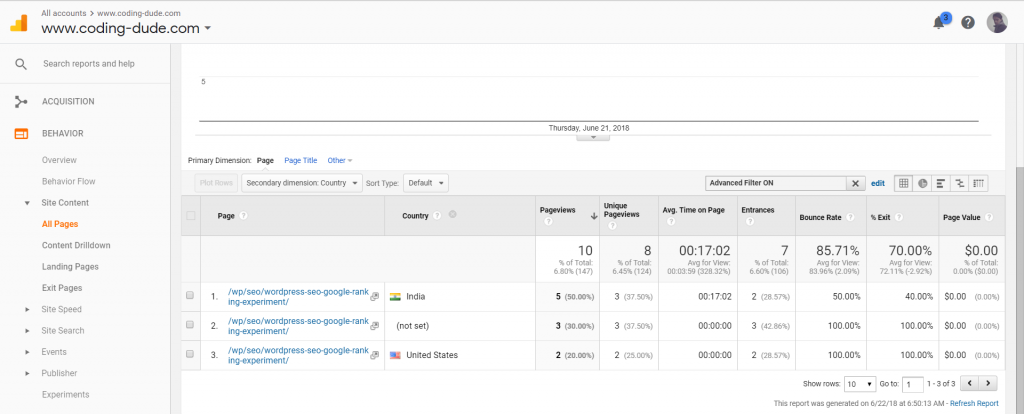Screen dimensions: 1024x414
Task: Open the Content Drilldown report
Action: (x=76, y=246)
